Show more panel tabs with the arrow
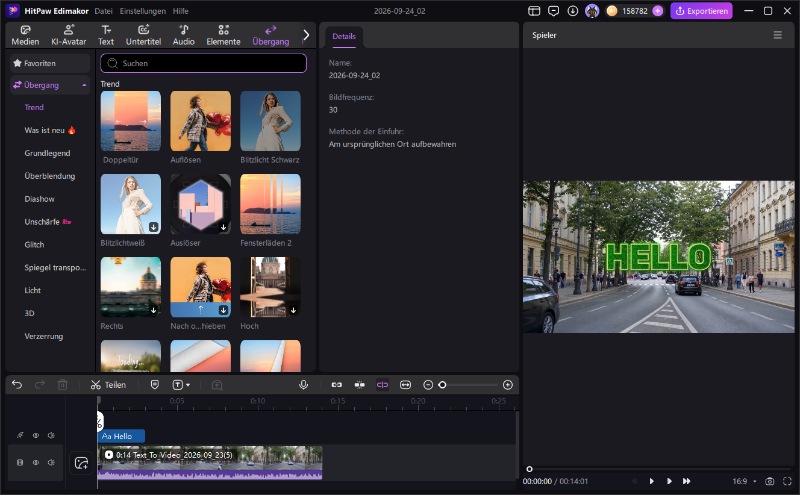The height and width of the screenshot is (495, 800). click(x=306, y=35)
